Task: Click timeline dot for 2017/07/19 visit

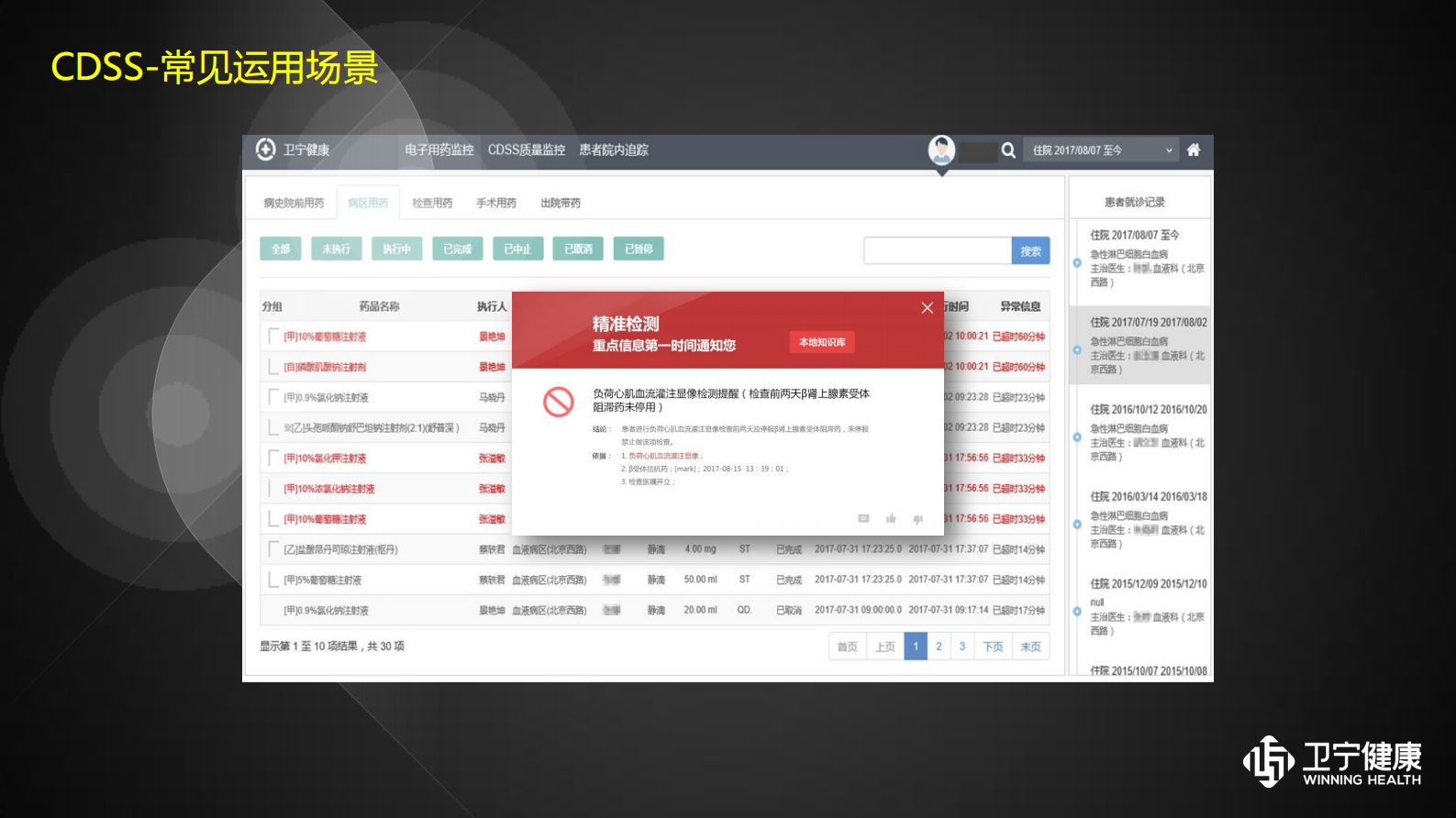Action: [1077, 350]
